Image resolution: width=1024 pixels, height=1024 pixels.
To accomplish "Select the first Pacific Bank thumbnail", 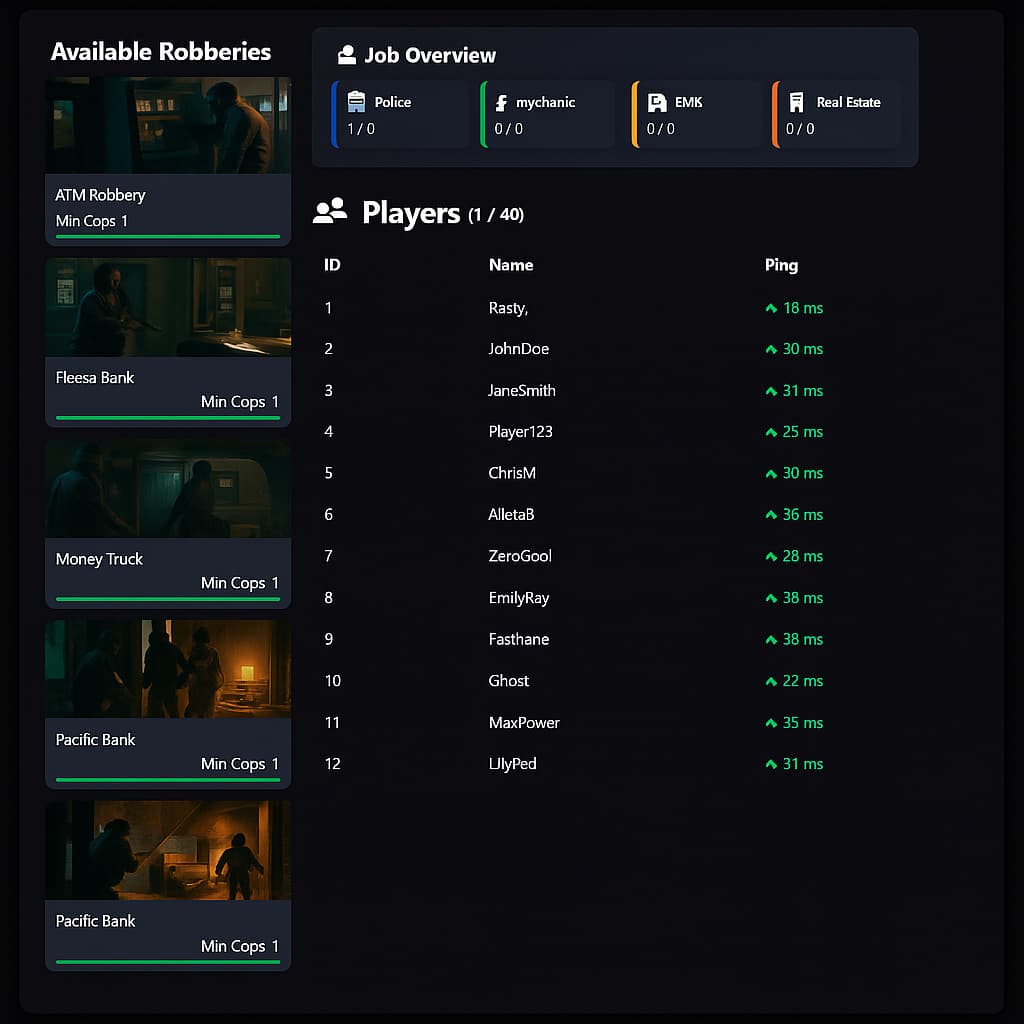I will pyautogui.click(x=167, y=668).
